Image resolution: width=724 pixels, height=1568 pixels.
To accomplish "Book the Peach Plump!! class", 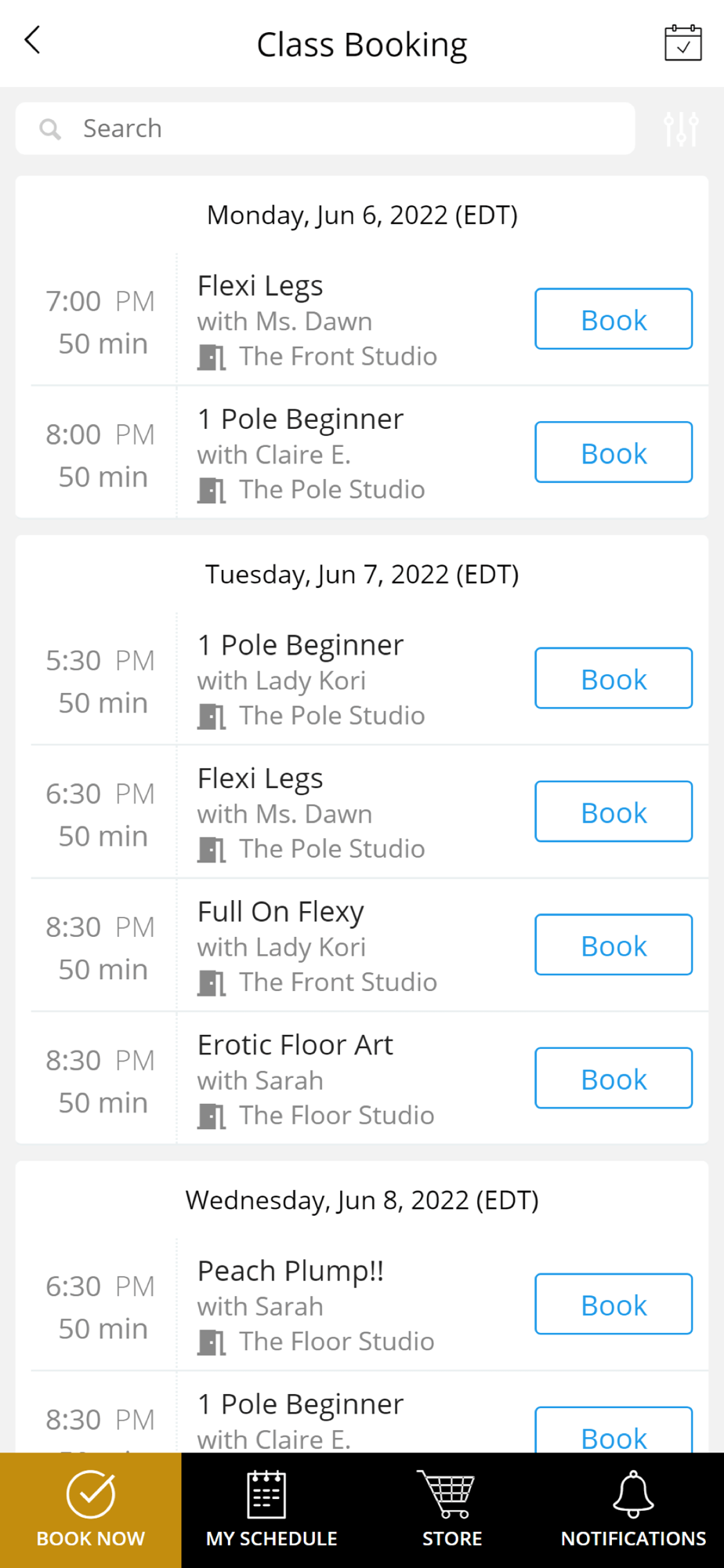I will pyautogui.click(x=614, y=1304).
